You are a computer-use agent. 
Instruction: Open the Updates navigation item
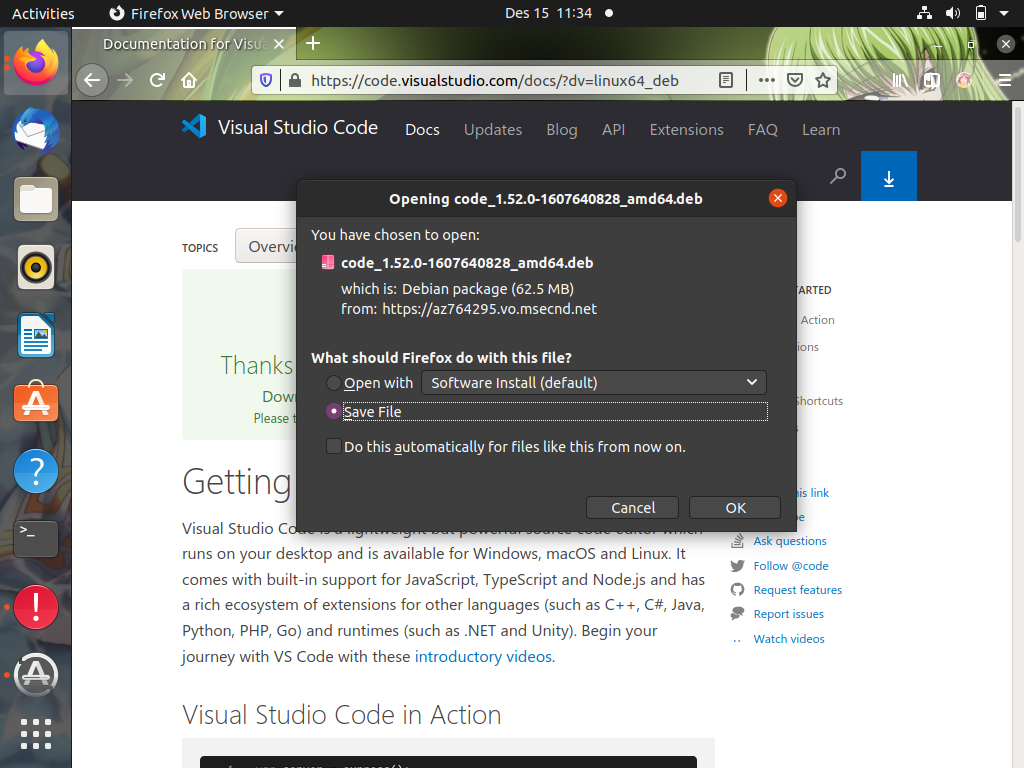coord(492,129)
